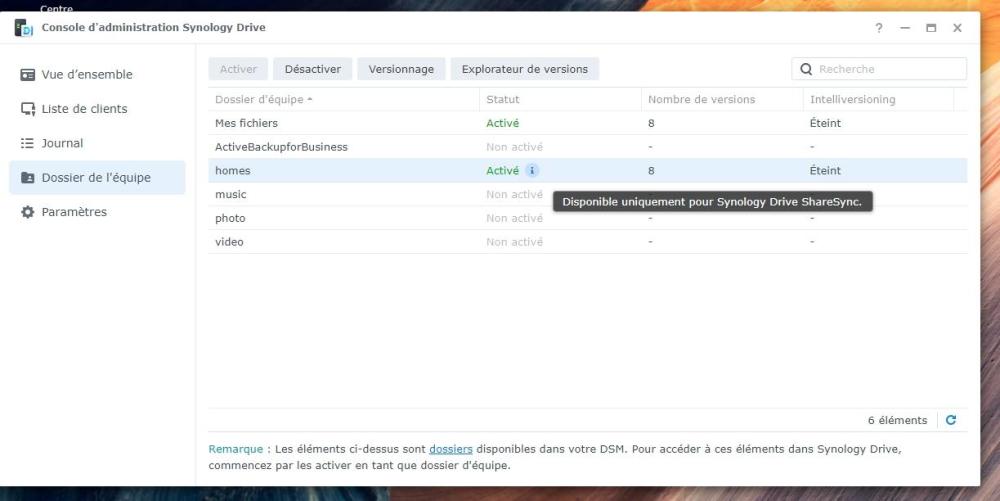Select the music folder row
The height and width of the screenshot is (501, 1000).
coord(587,194)
